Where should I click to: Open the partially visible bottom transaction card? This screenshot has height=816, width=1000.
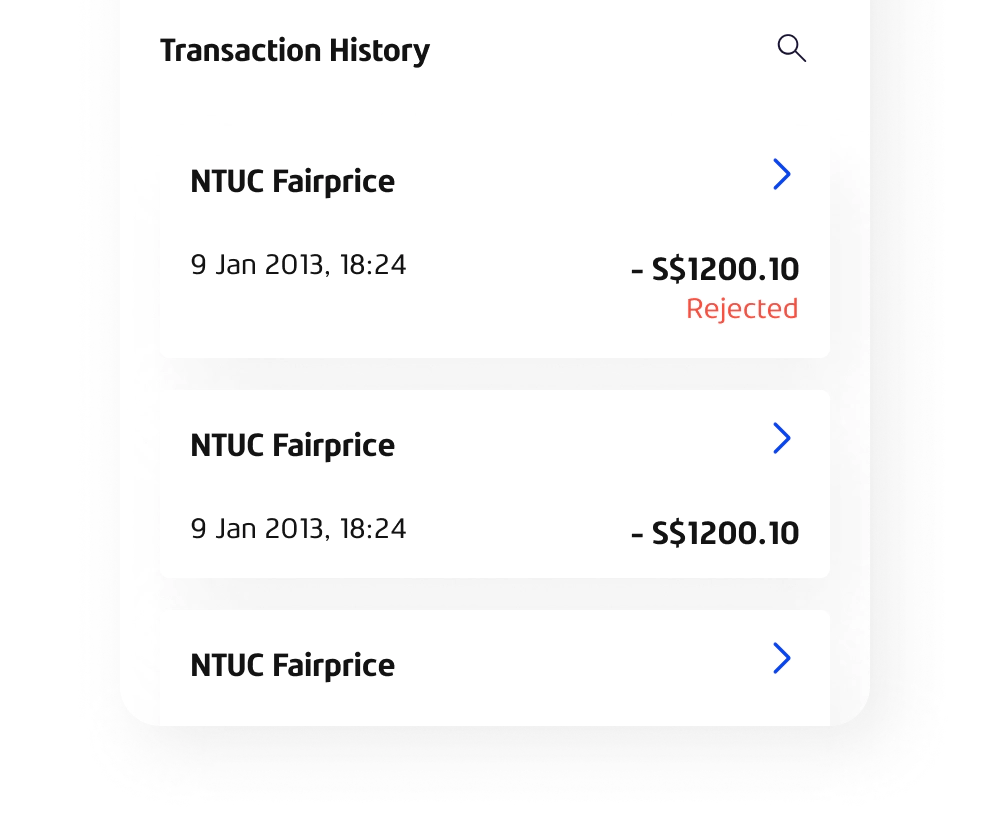coord(495,668)
